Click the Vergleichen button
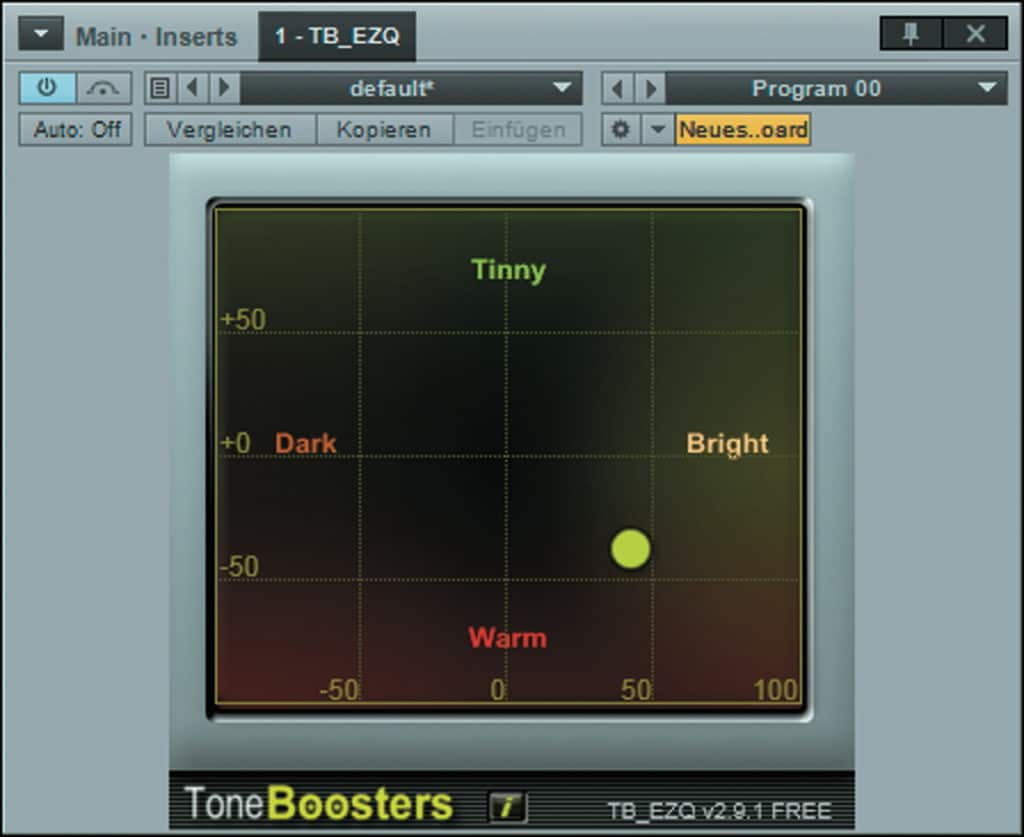Image resolution: width=1024 pixels, height=837 pixels. pos(230,129)
